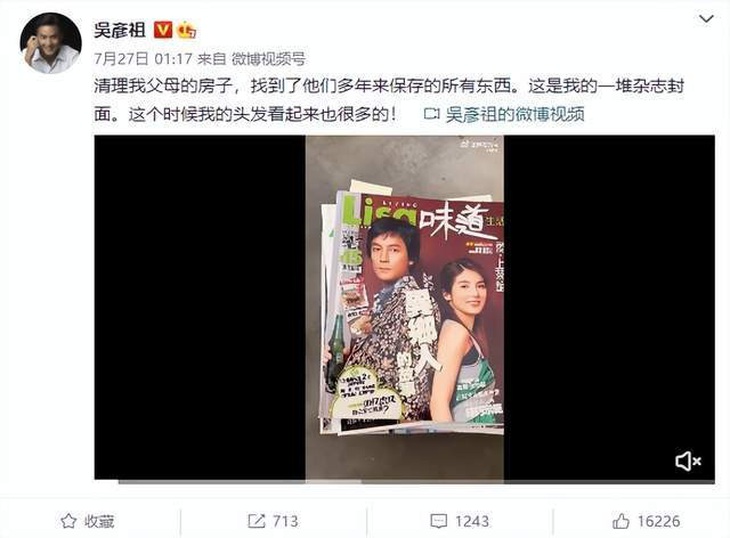The width and height of the screenshot is (730, 538).
Task: Select the 收藏 favorite button label
Action: coord(99,521)
